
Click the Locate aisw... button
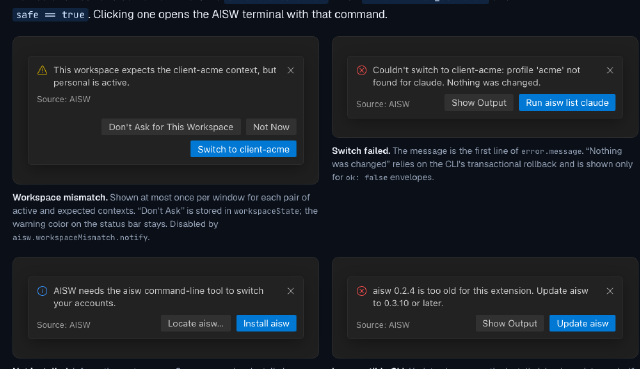pos(196,324)
